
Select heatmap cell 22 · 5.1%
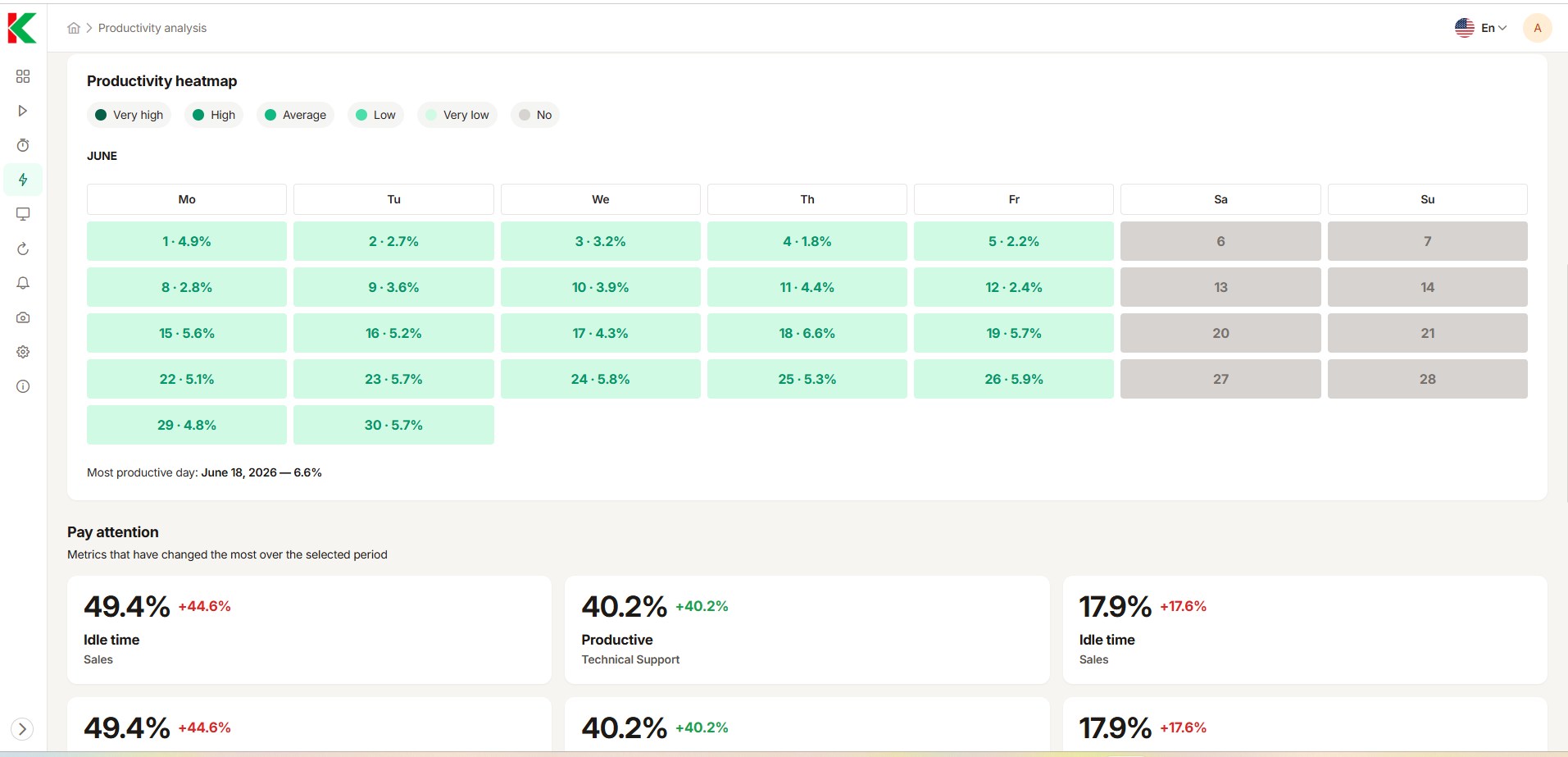coord(187,379)
